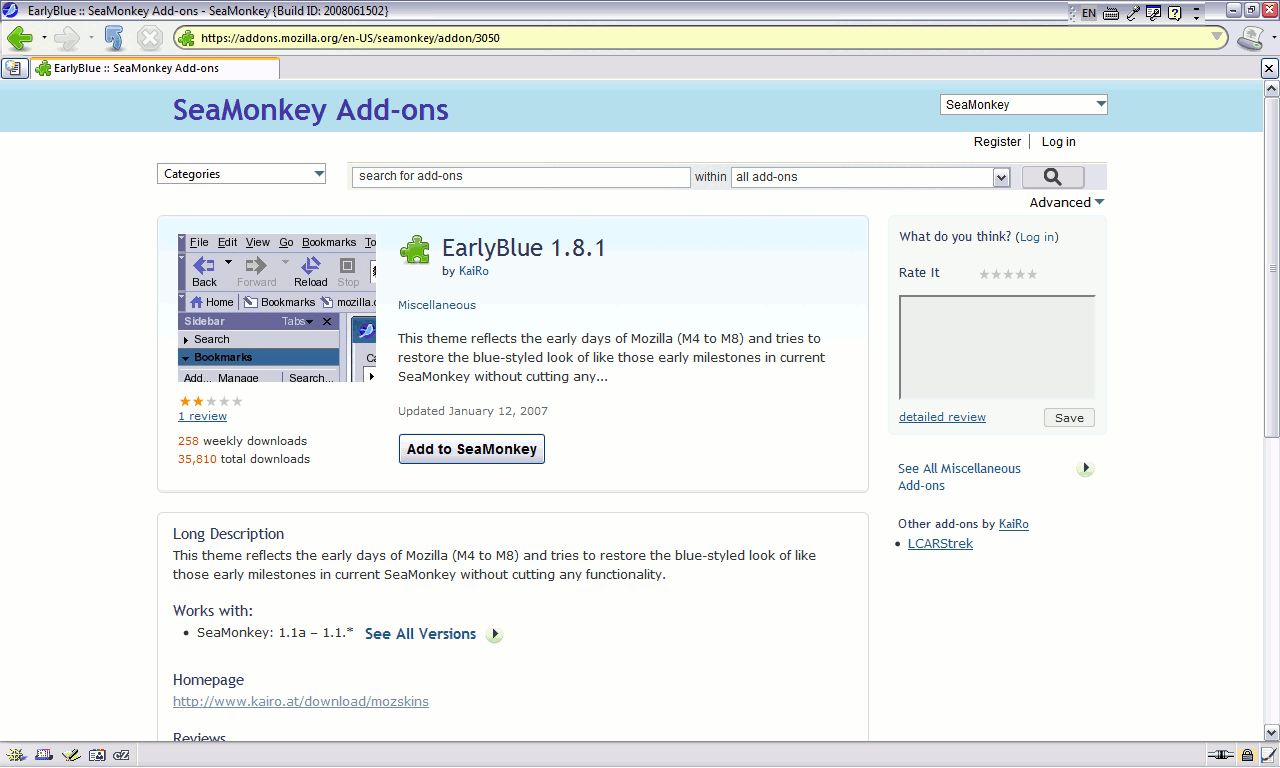Click the green puzzle icon next to EarlyBlue 1.8.1
This screenshot has width=1280, height=768.
click(415, 250)
